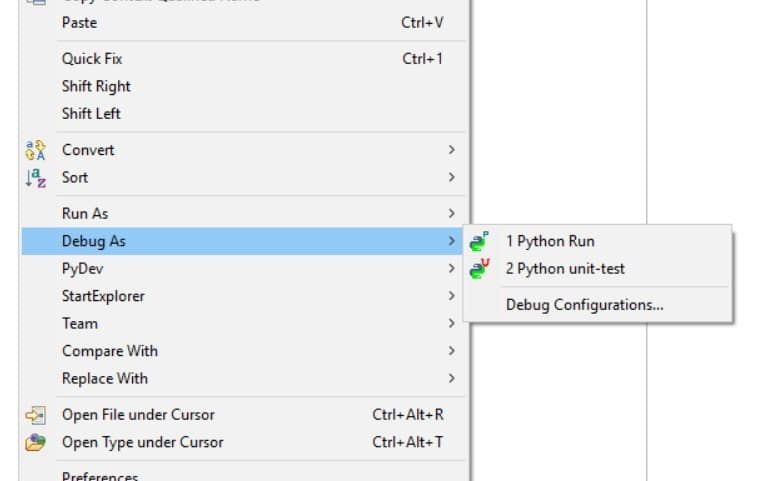Expand the Team submenu arrow
767x481 pixels.
(x=451, y=323)
